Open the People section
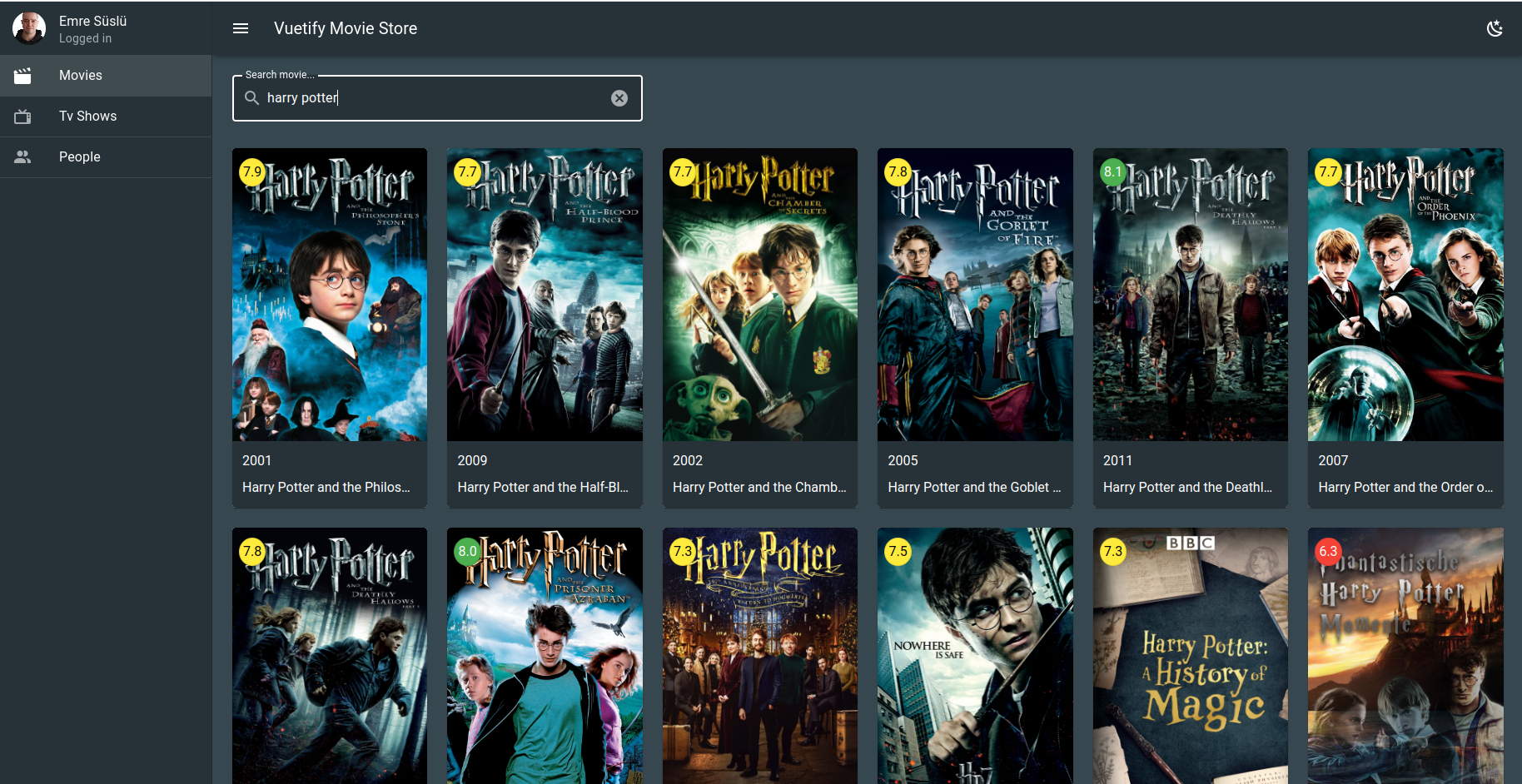 79,156
